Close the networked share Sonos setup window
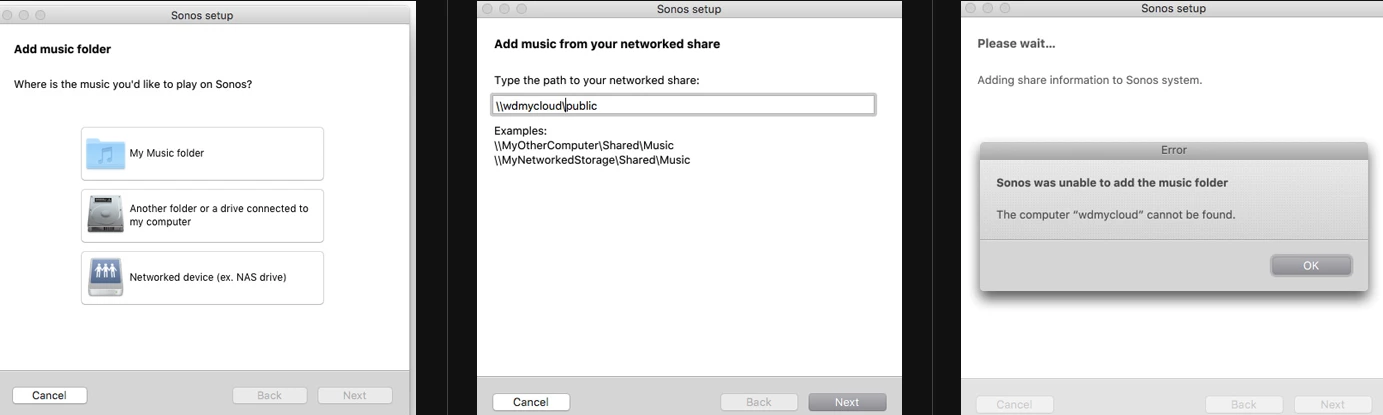 (x=488, y=9)
